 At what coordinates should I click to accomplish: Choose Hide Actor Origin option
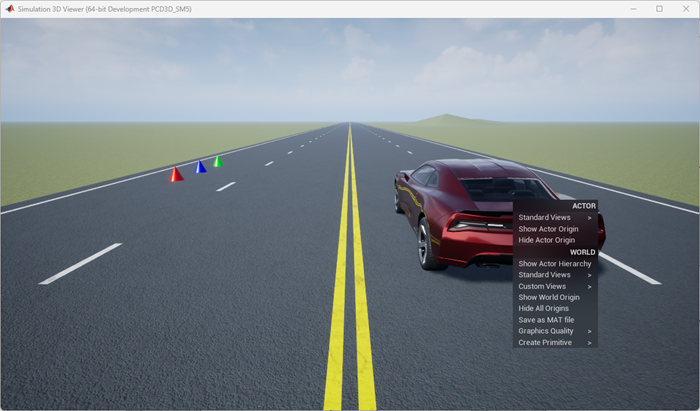pyautogui.click(x=555, y=240)
